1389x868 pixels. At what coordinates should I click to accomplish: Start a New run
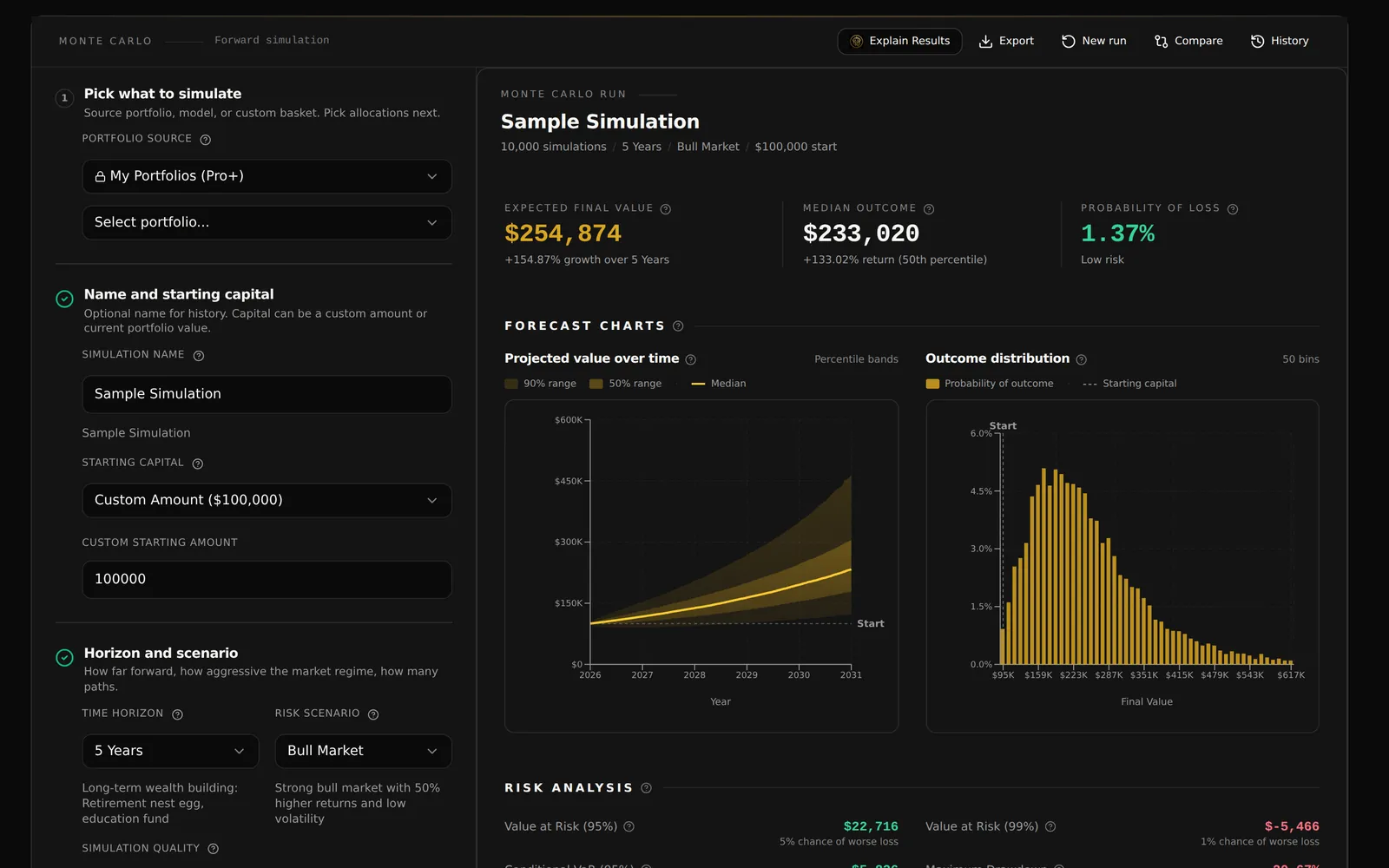1094,41
